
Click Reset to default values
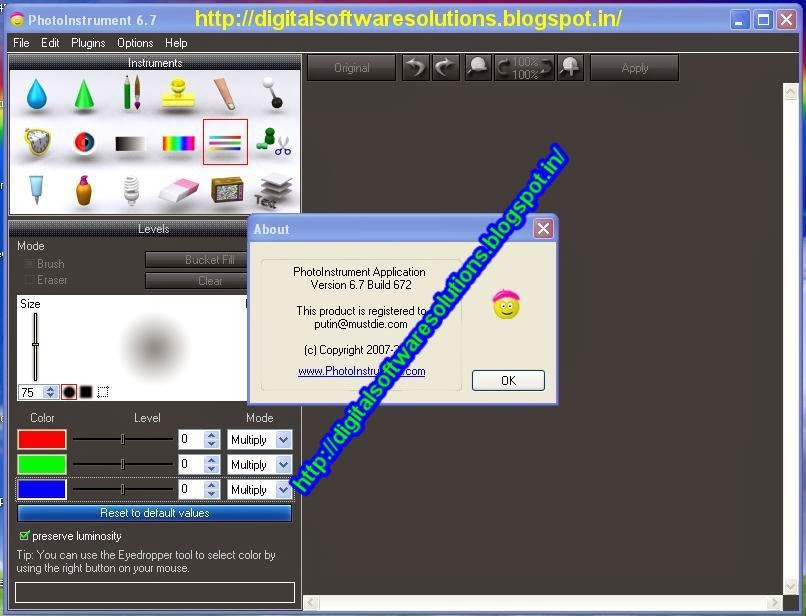click(x=154, y=513)
